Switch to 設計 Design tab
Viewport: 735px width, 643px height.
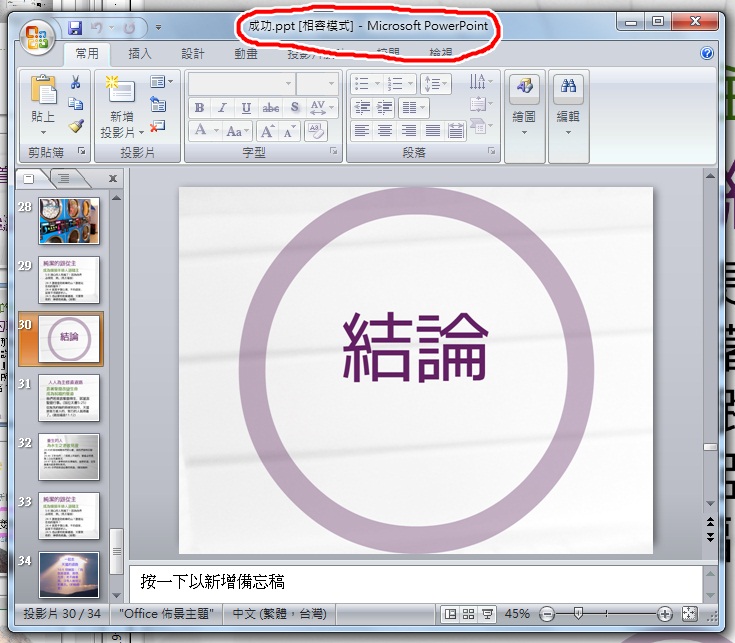tap(193, 53)
